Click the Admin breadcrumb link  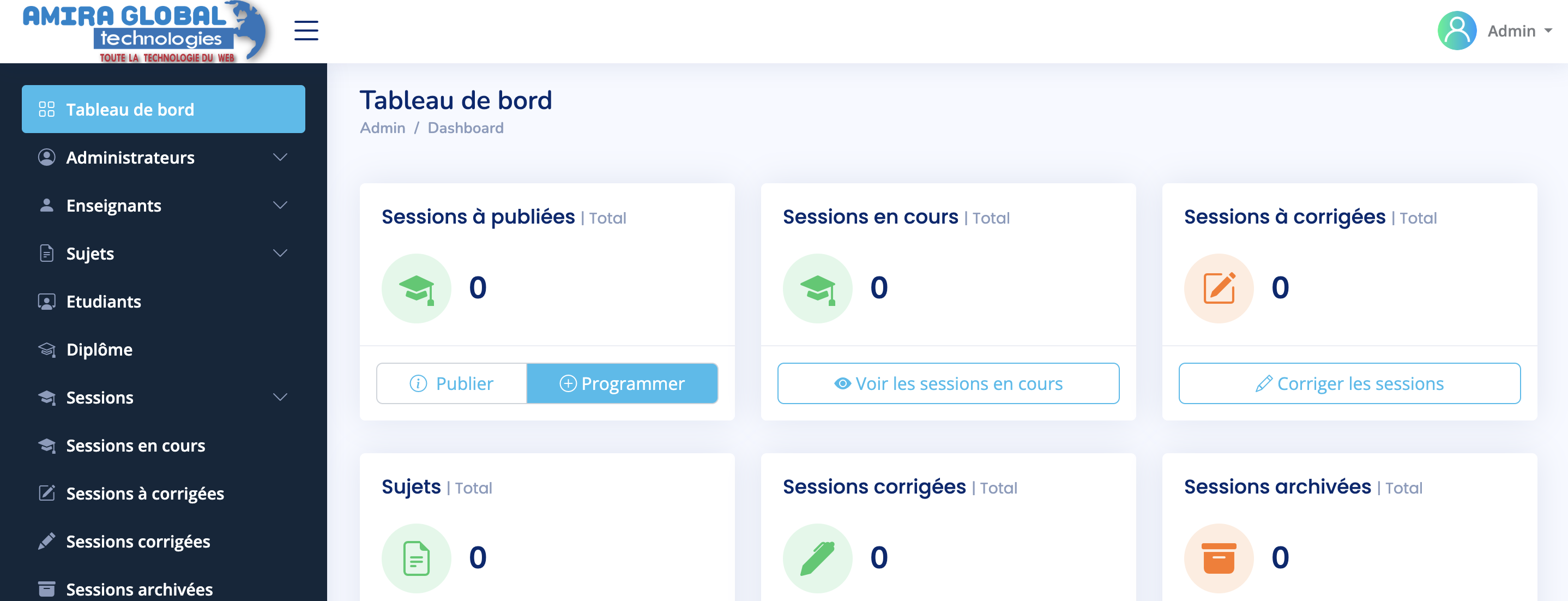point(382,128)
